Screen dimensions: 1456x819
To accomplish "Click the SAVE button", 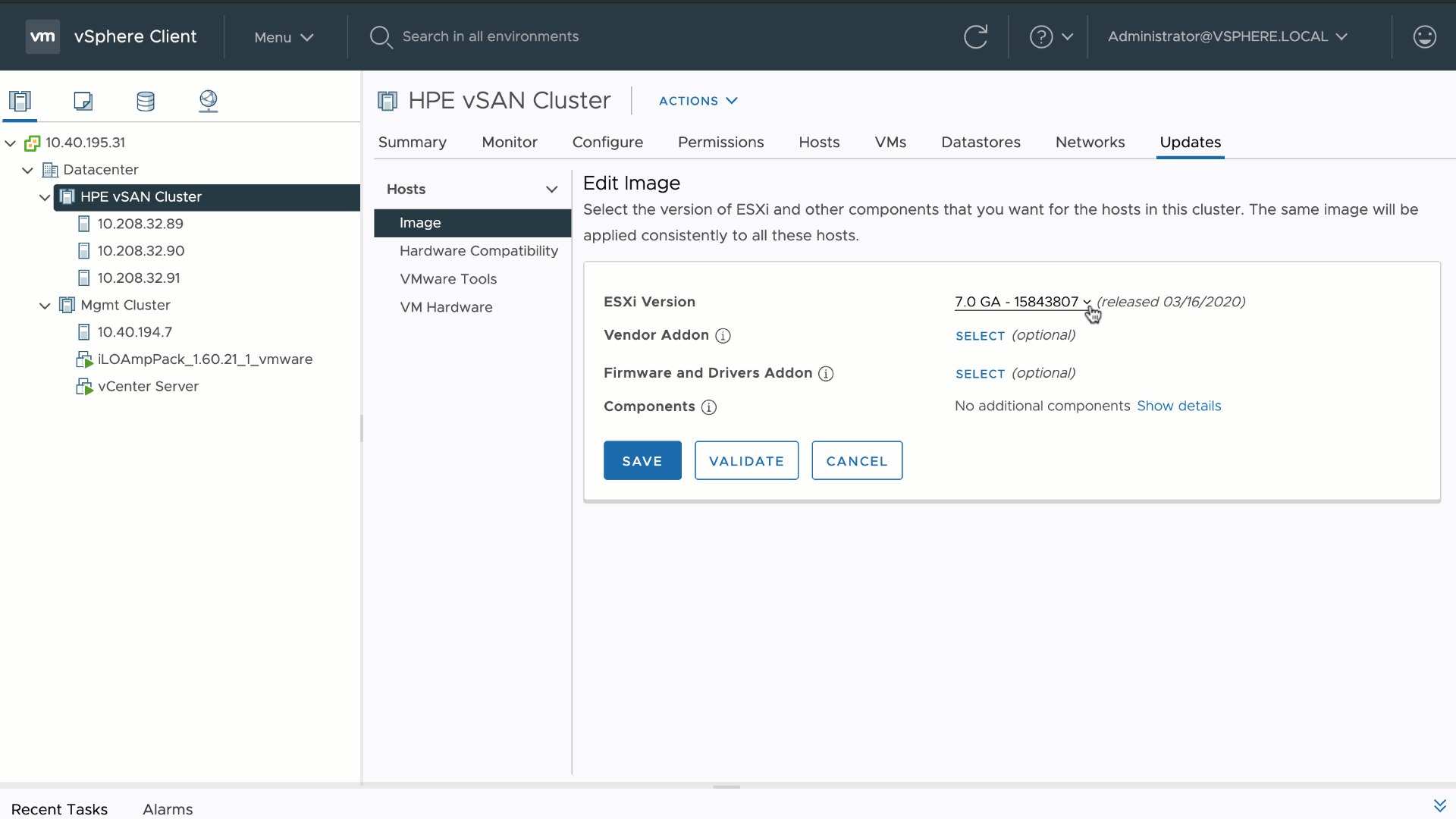I will tap(642, 460).
